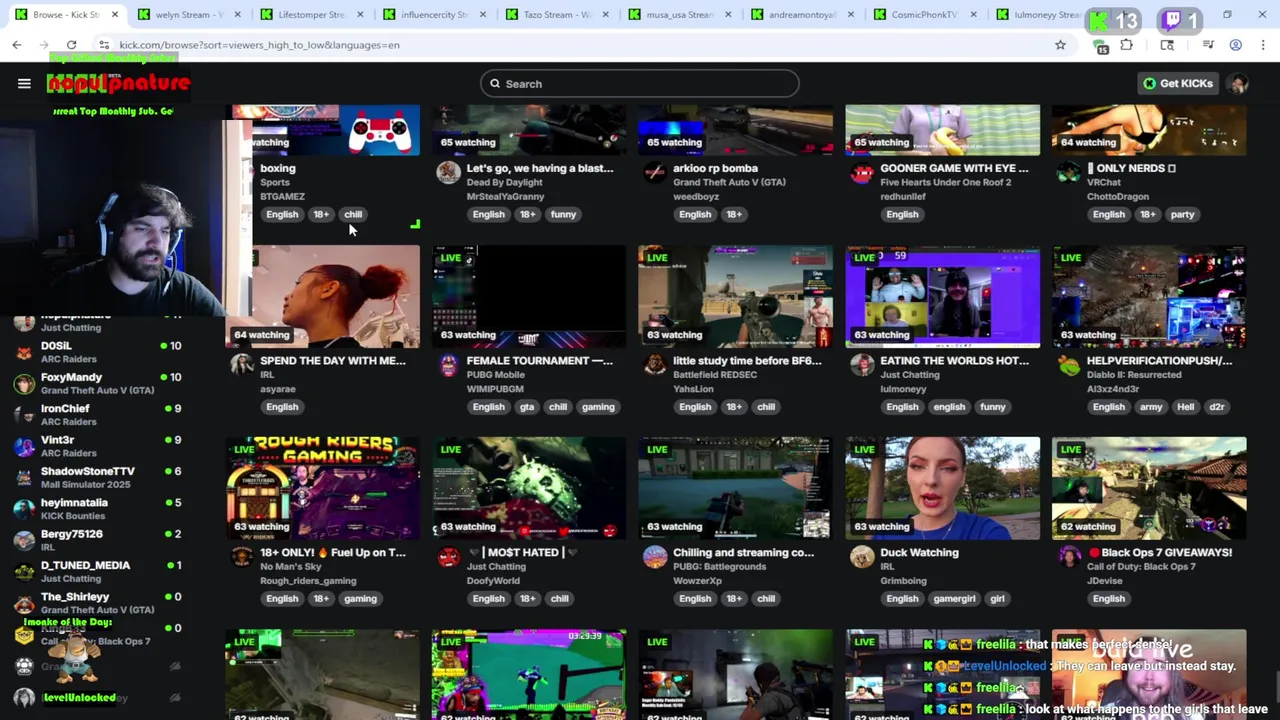Open user avatar menu on Kick header

coord(1239,84)
